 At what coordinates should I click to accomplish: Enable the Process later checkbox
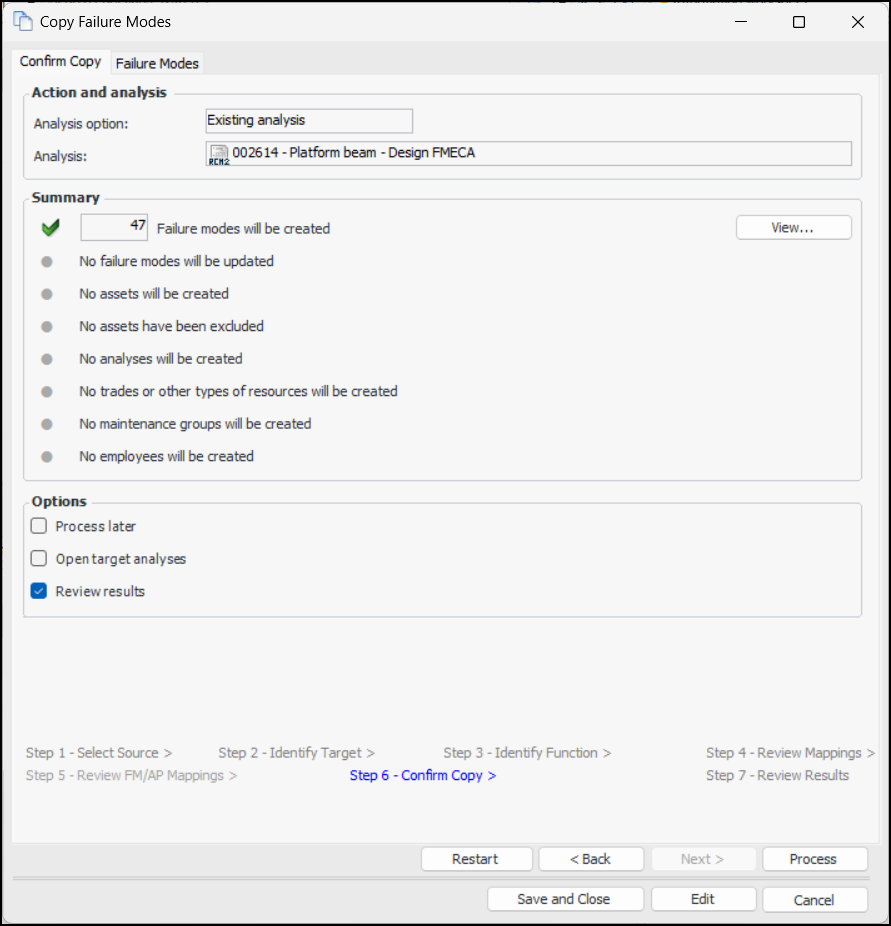(x=39, y=526)
